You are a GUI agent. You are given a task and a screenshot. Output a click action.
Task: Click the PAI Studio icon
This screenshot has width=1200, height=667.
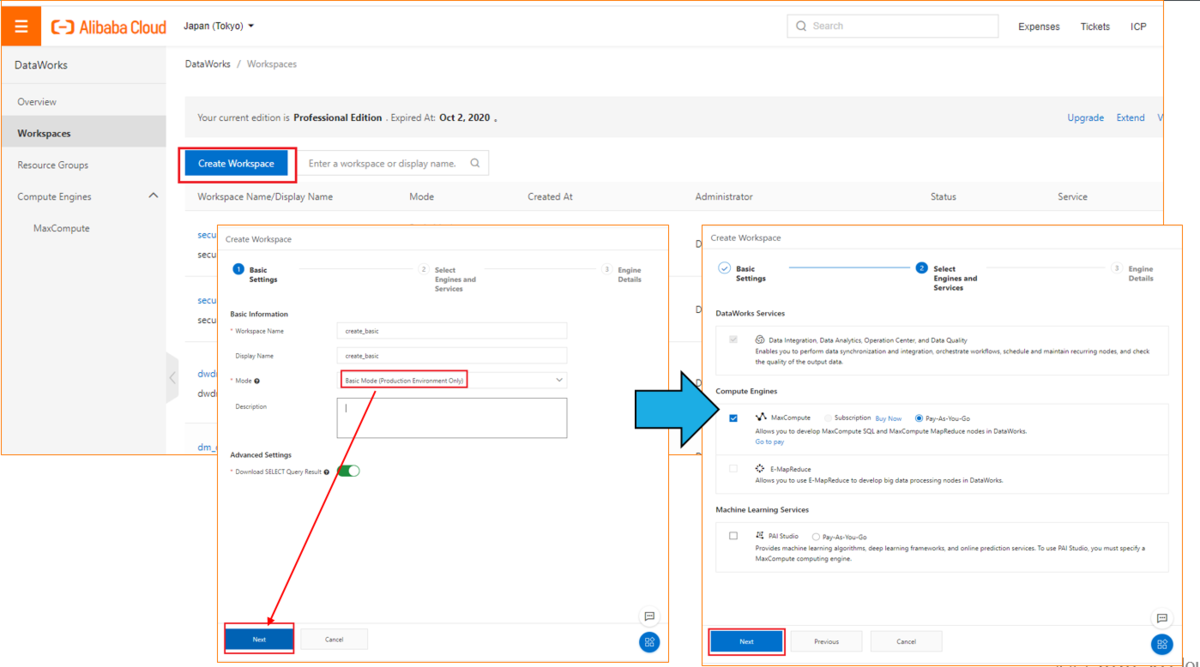[760, 536]
